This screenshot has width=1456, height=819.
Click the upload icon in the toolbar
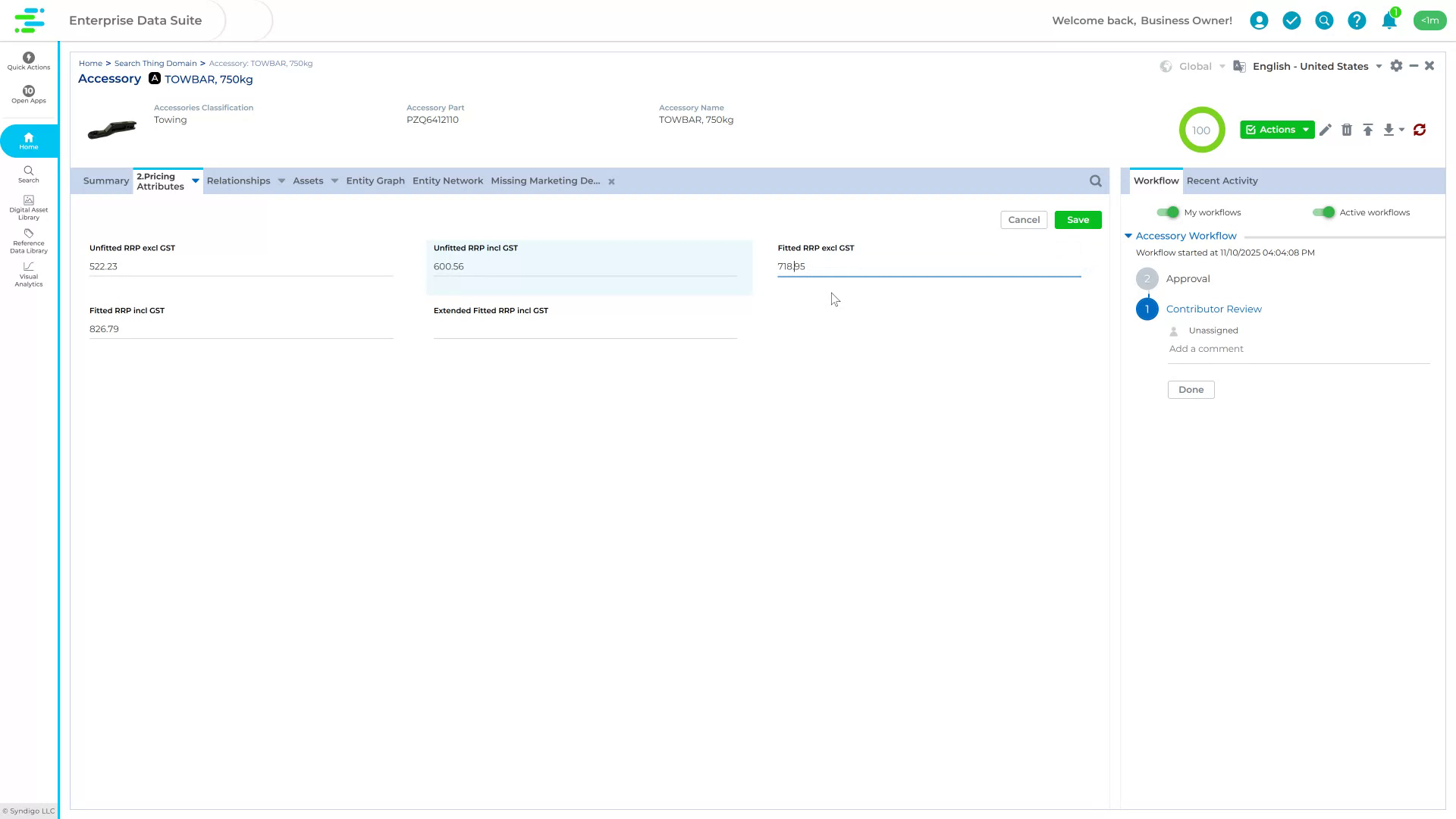pos(1369,130)
